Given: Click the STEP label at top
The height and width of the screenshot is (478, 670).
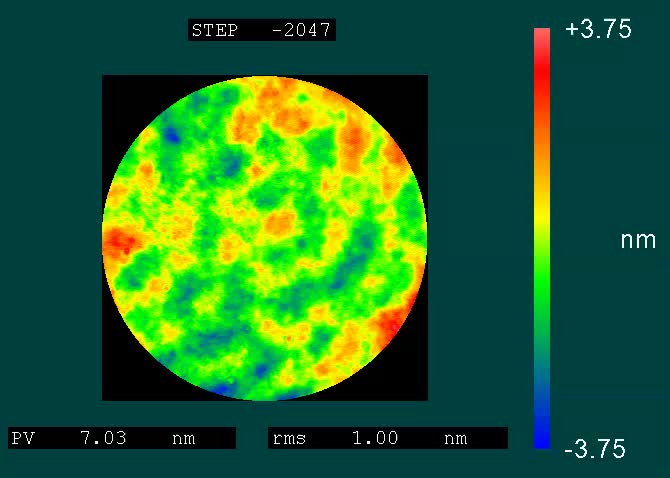Looking at the screenshot, I should [214, 31].
